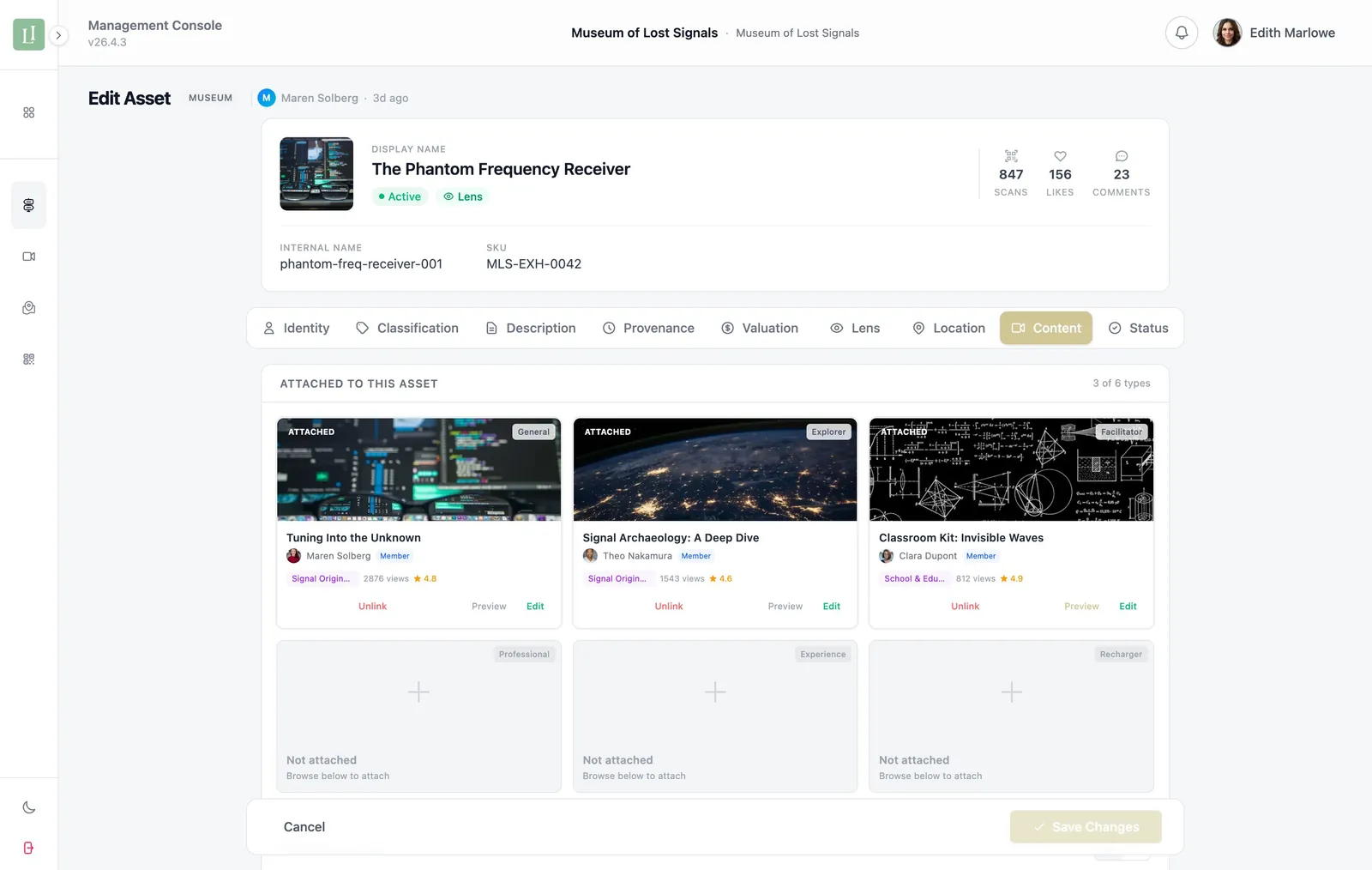Toggle dark mode with the moon icon
This screenshot has width=1372, height=870.
point(28,807)
